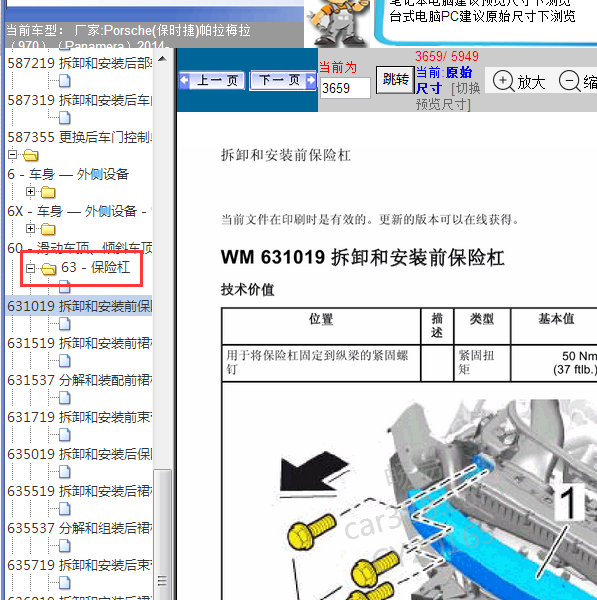Click folder icon below 6X - 车身 外侧设备
Image resolution: width=597 pixels, height=600 pixels.
tap(48, 229)
